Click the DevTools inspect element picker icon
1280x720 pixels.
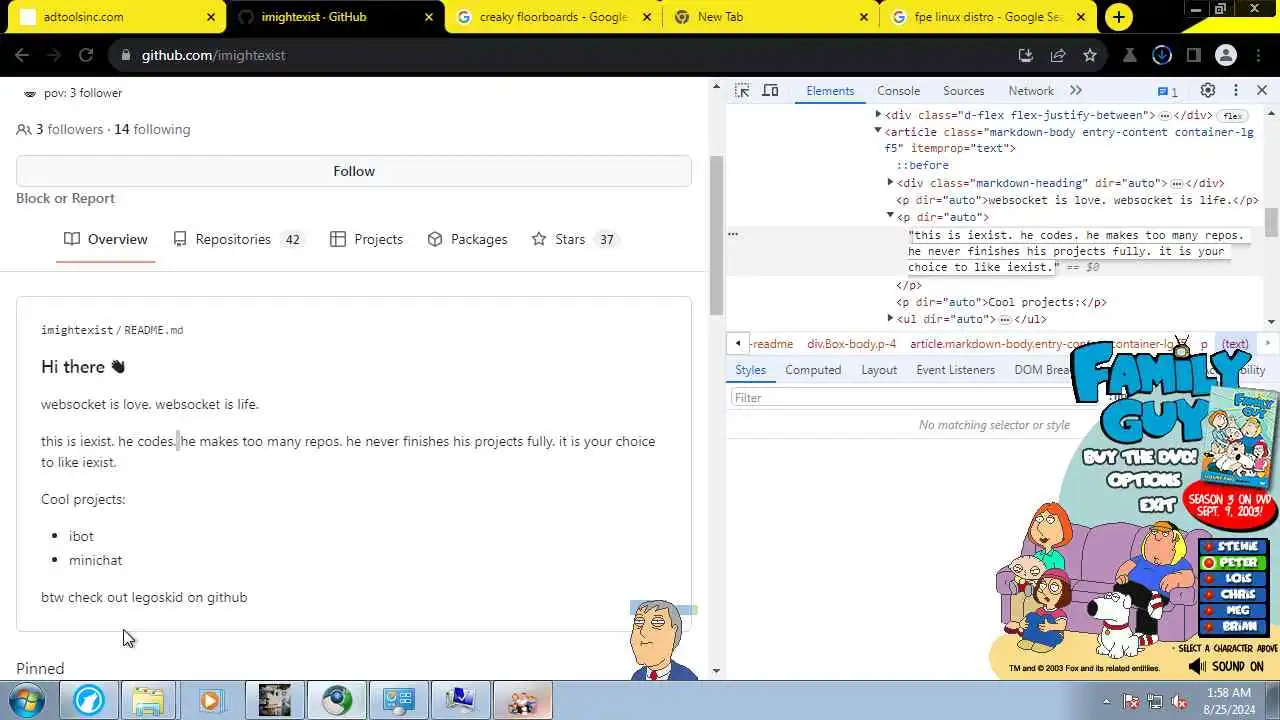[742, 90]
